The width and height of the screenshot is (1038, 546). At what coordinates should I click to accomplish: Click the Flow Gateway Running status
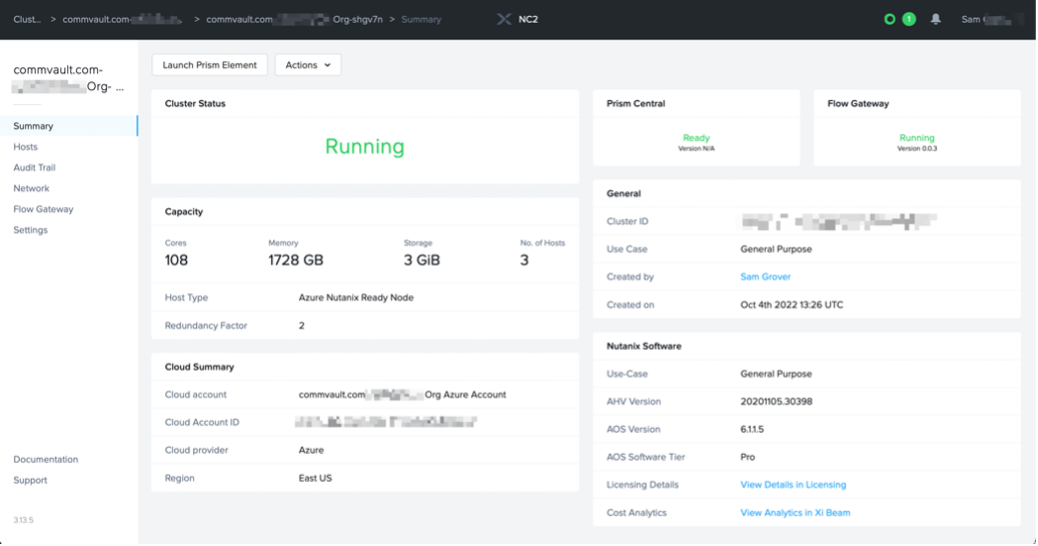[917, 138]
